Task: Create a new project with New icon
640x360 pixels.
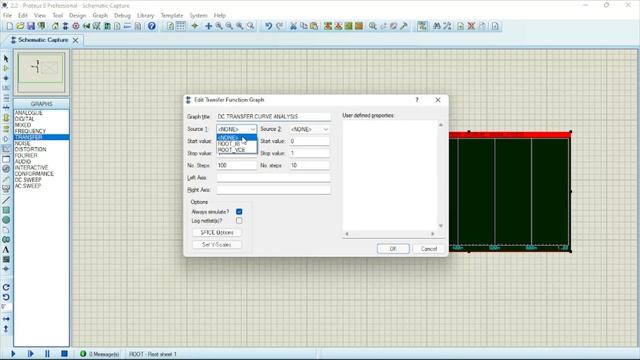Action: 9,26
